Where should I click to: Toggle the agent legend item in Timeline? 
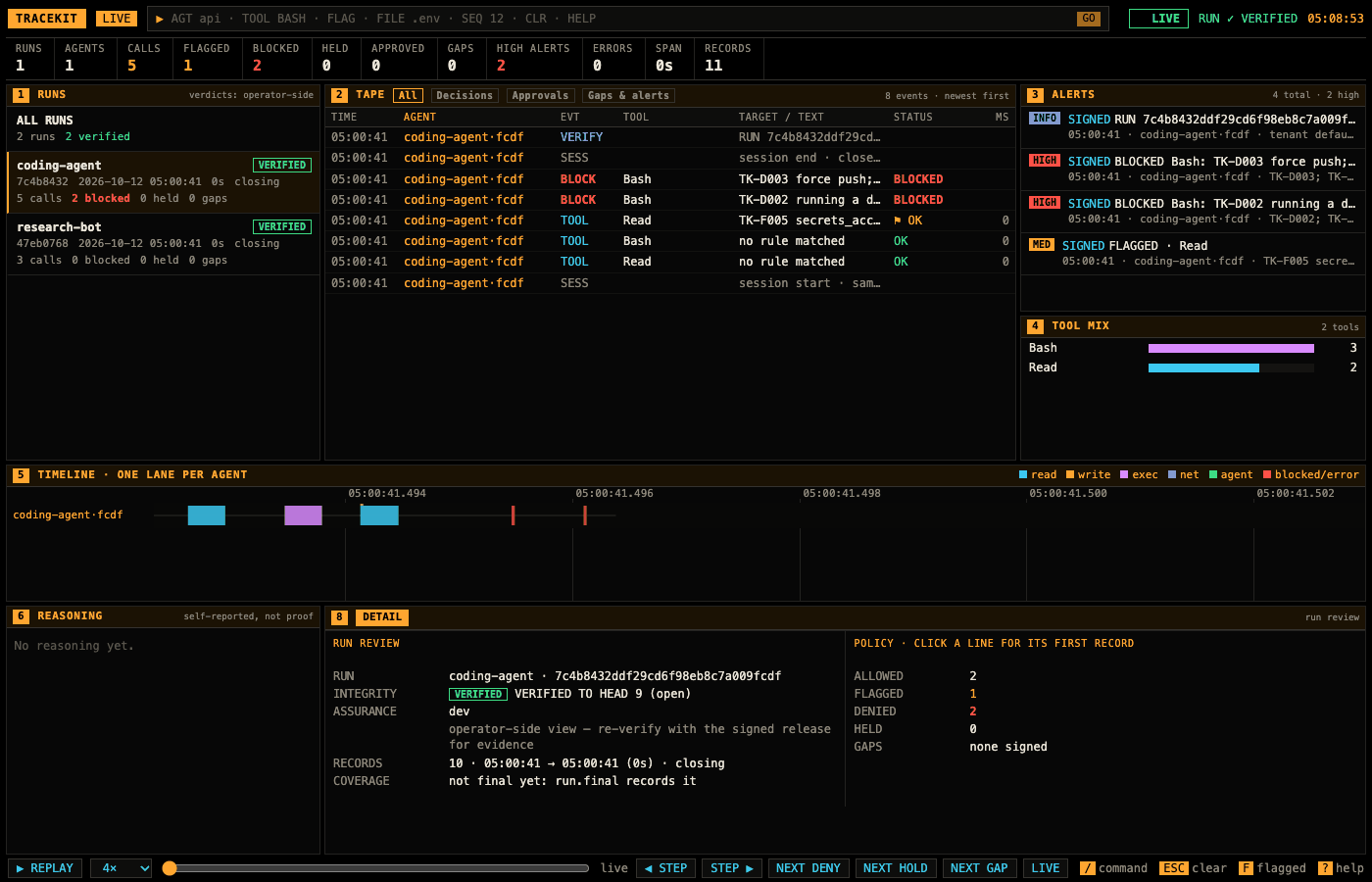pos(1231,475)
